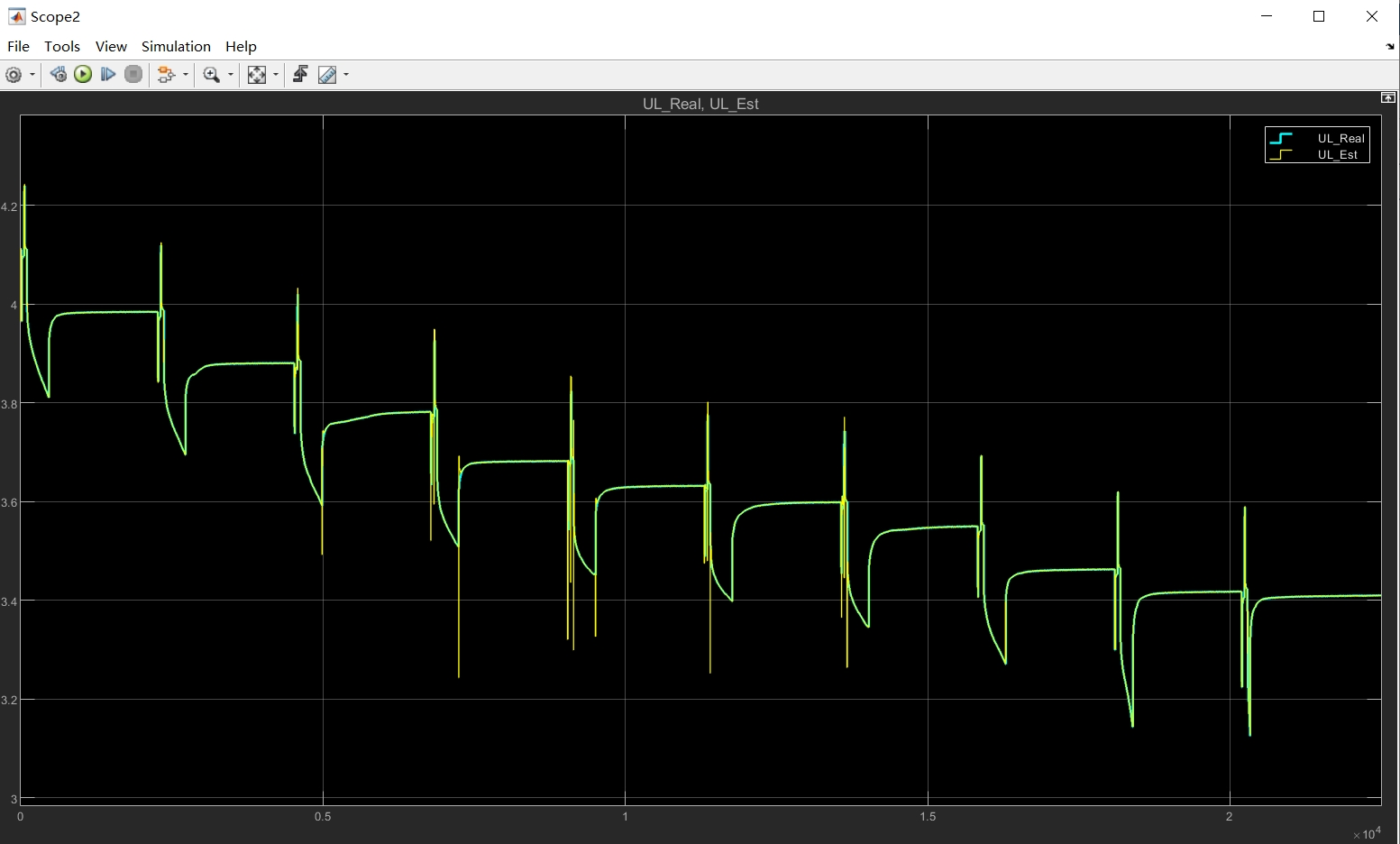Click the y-axis tick label 3.4
The height and width of the screenshot is (844, 1400).
click(9, 601)
